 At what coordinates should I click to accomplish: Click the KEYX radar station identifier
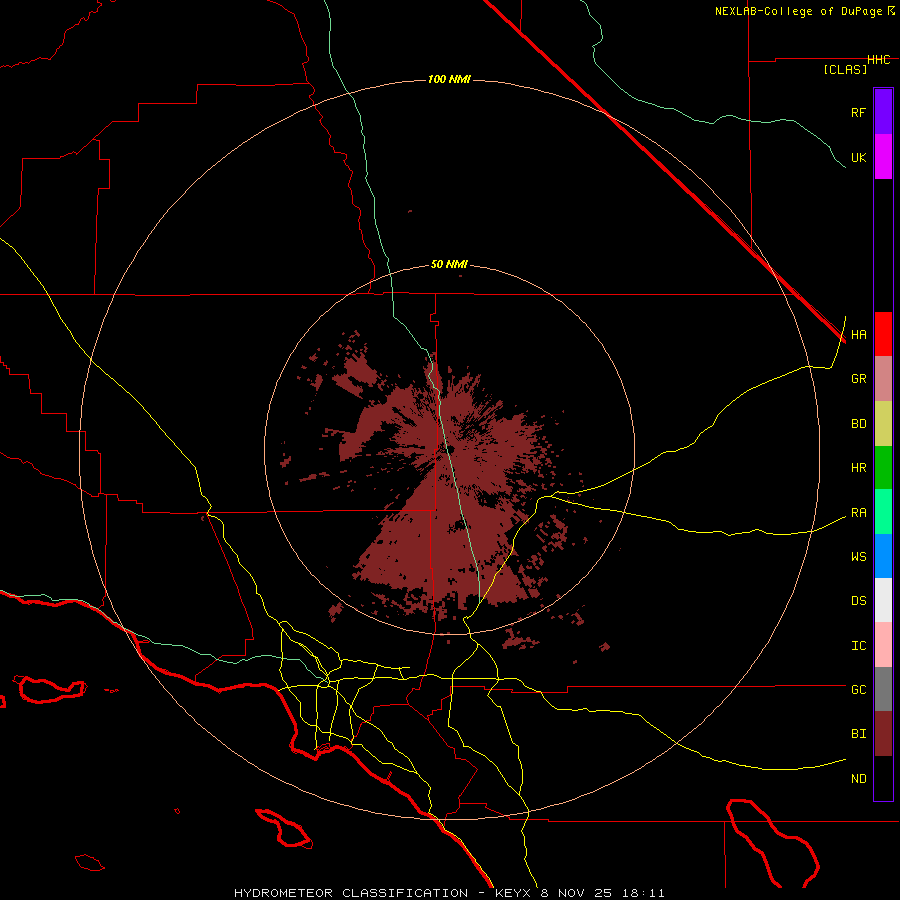[x=514, y=893]
